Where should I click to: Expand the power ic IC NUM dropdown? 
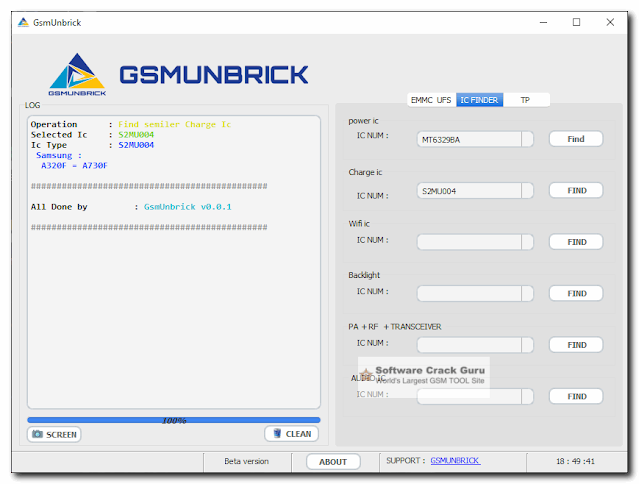tap(527, 139)
